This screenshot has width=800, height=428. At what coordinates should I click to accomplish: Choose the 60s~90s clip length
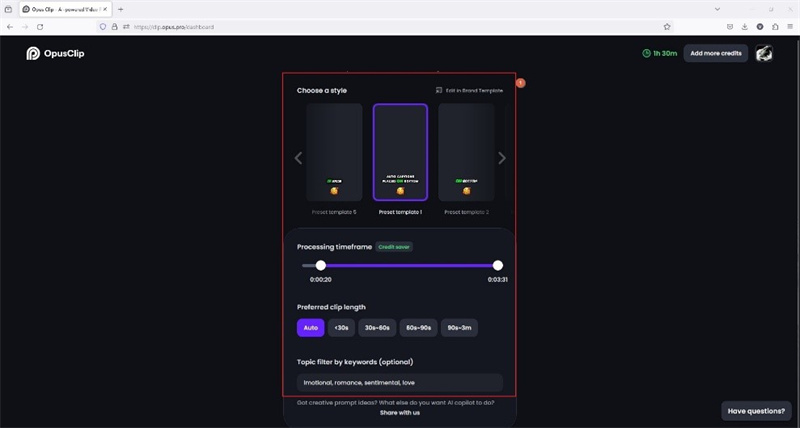tap(418, 328)
